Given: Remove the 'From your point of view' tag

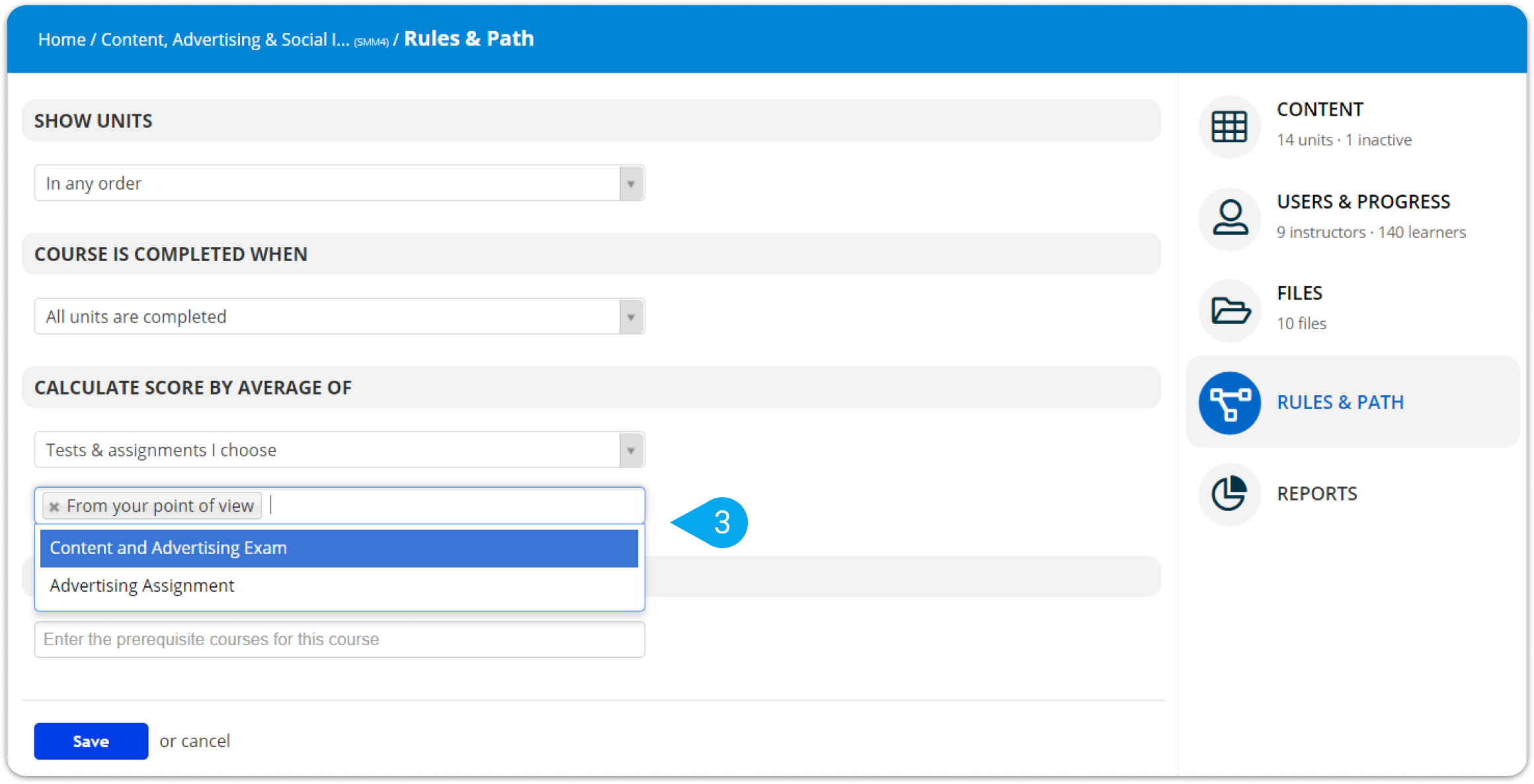Looking at the screenshot, I should coord(54,506).
